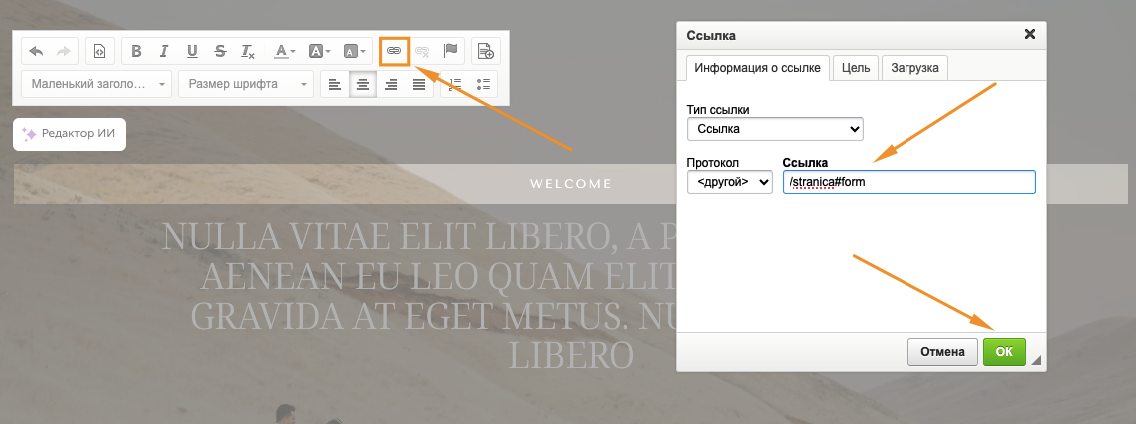This screenshot has height=424, width=1136.
Task: Click the remove formatting icon
Action: click(247, 51)
